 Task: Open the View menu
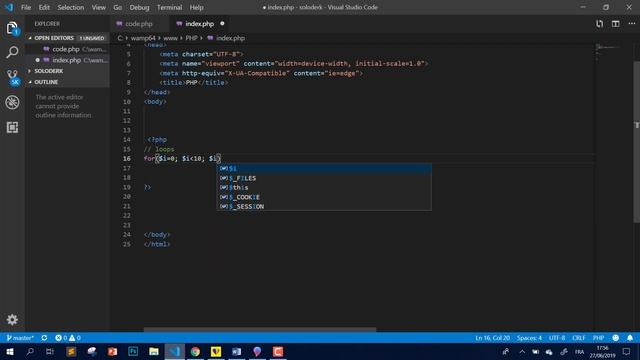98,7
